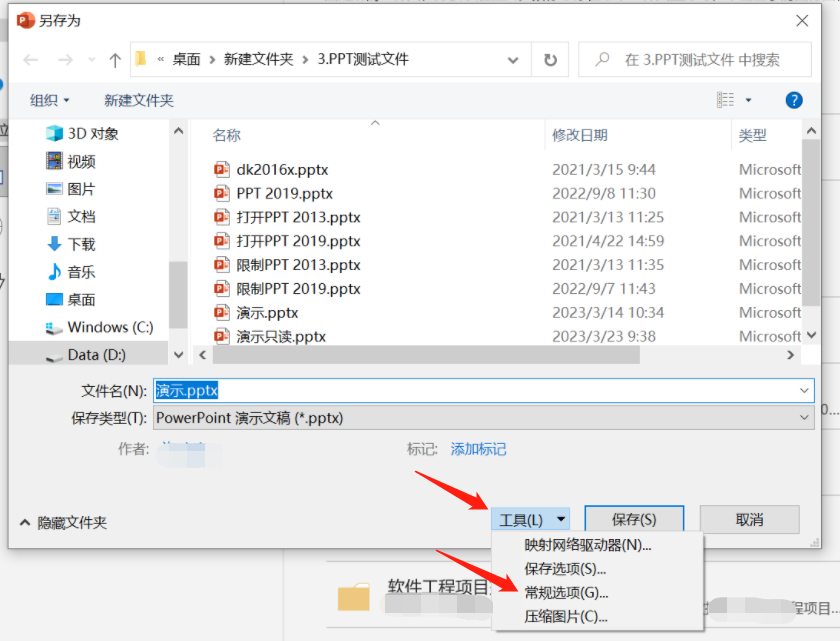840x641 pixels.
Task: Click the 演示只读.pptx file icon
Action: 221,336
